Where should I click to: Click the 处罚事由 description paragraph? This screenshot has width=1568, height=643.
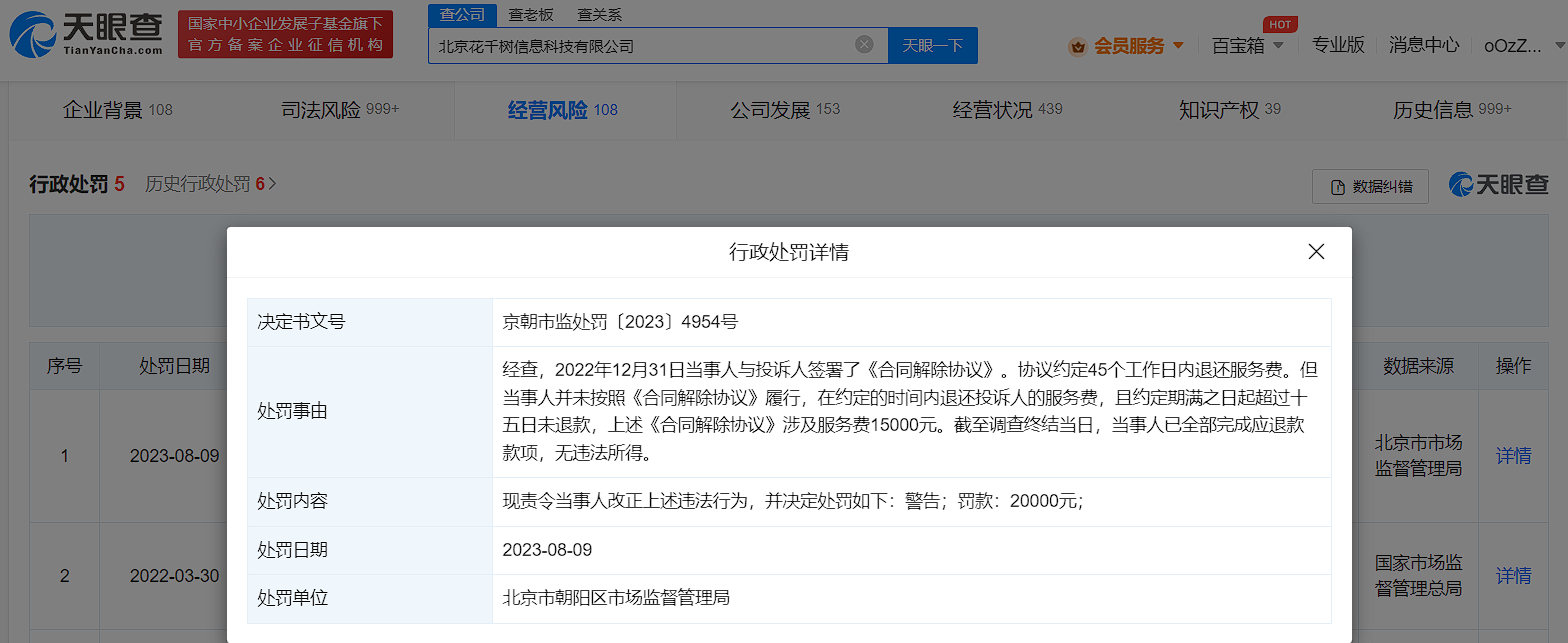click(911, 412)
